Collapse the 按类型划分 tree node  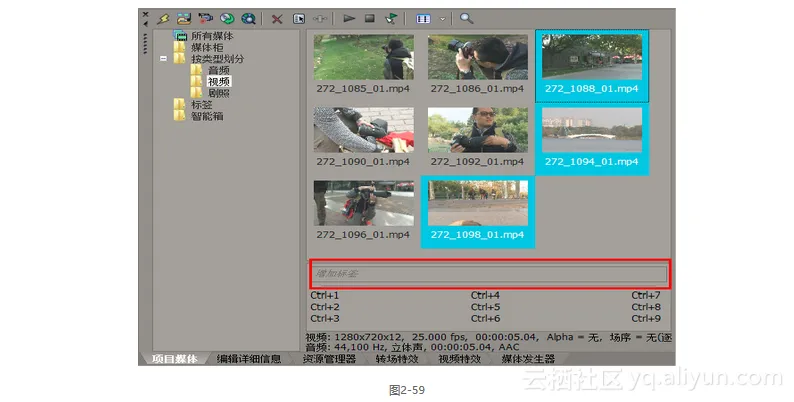[163, 59]
